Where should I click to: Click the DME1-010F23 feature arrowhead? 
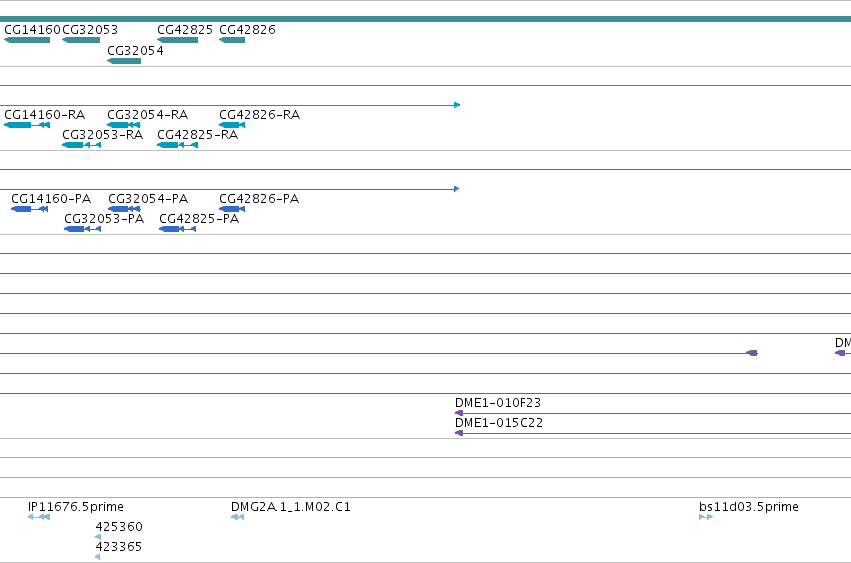point(459,413)
